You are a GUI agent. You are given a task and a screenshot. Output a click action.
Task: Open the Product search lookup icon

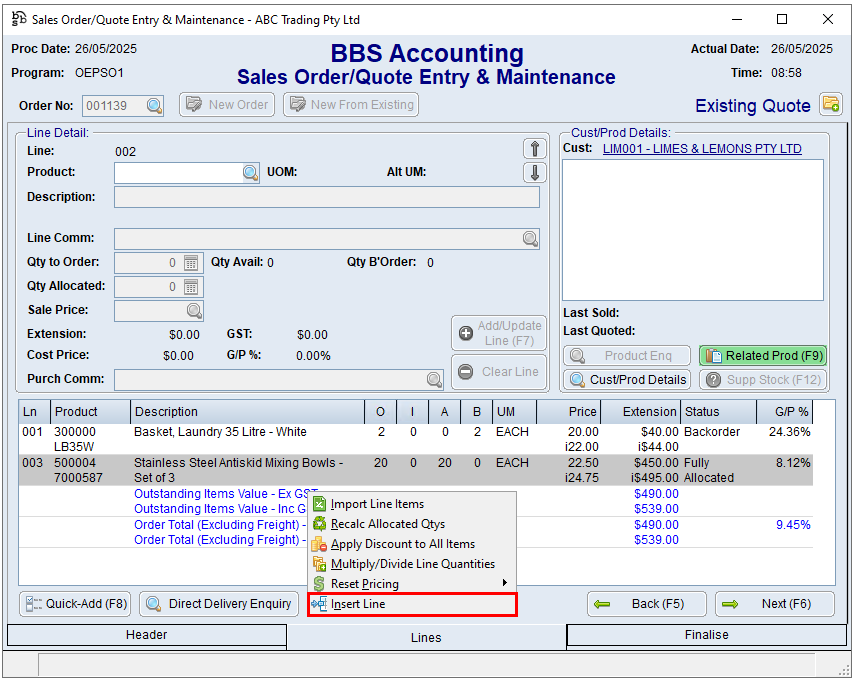pos(250,173)
